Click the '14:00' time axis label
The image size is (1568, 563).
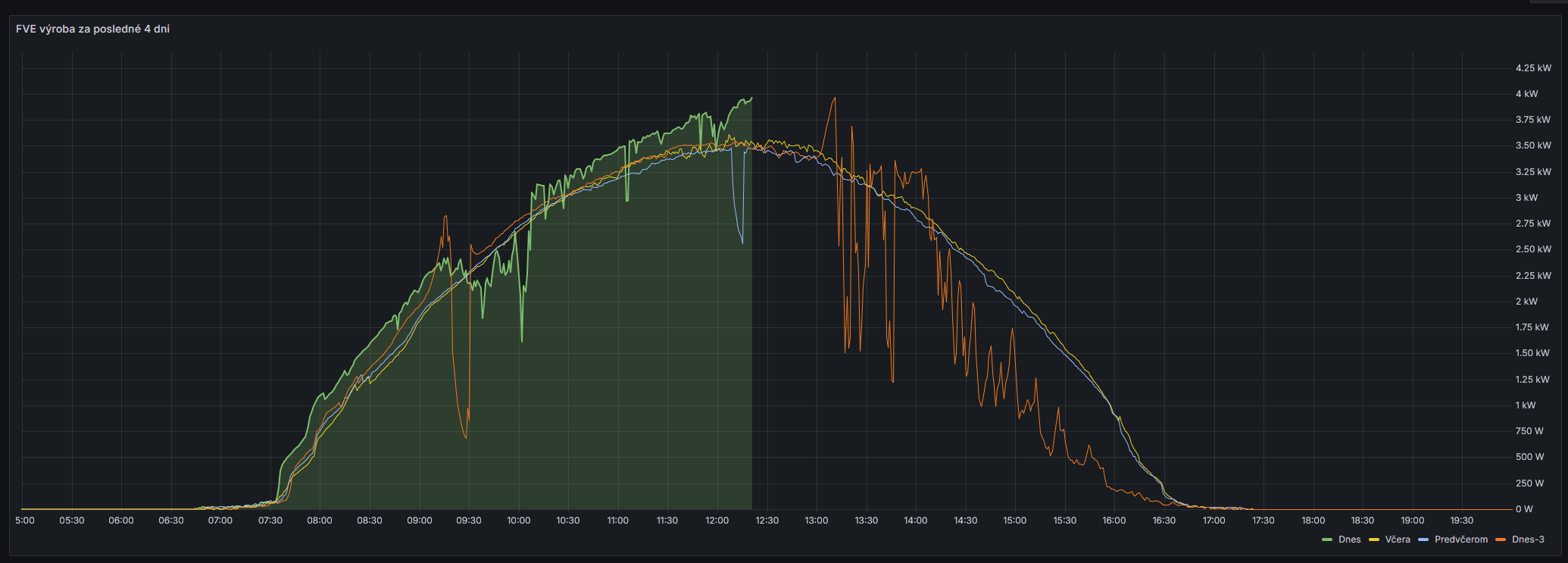pyautogui.click(x=916, y=521)
